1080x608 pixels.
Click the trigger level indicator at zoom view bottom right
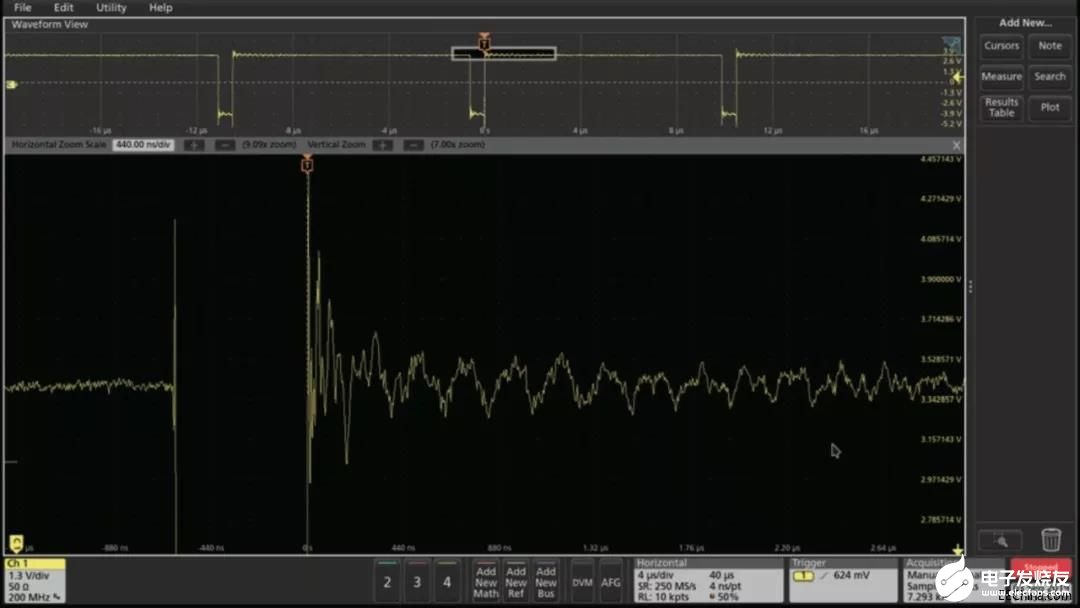pyautogui.click(x=957, y=549)
